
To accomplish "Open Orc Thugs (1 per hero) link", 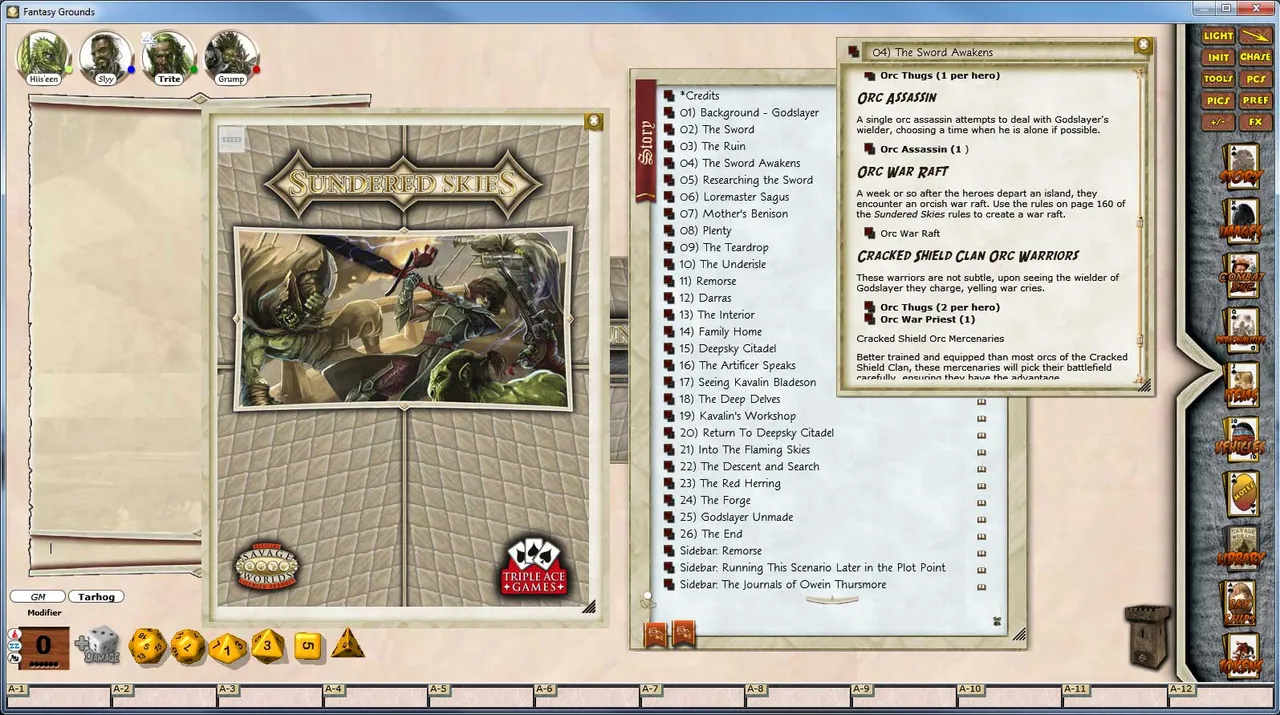I will (x=940, y=75).
